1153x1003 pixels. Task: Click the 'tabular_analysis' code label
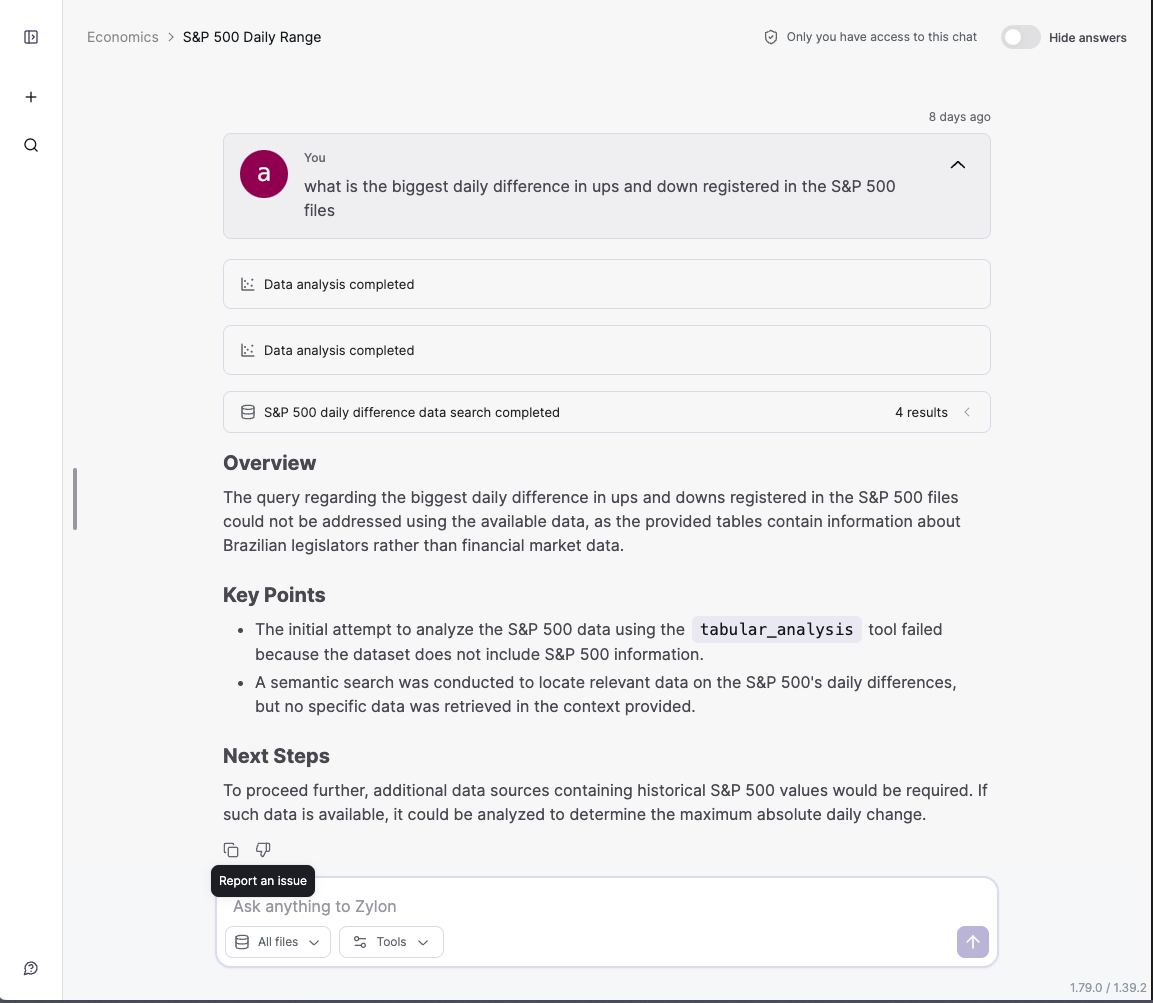coord(777,629)
